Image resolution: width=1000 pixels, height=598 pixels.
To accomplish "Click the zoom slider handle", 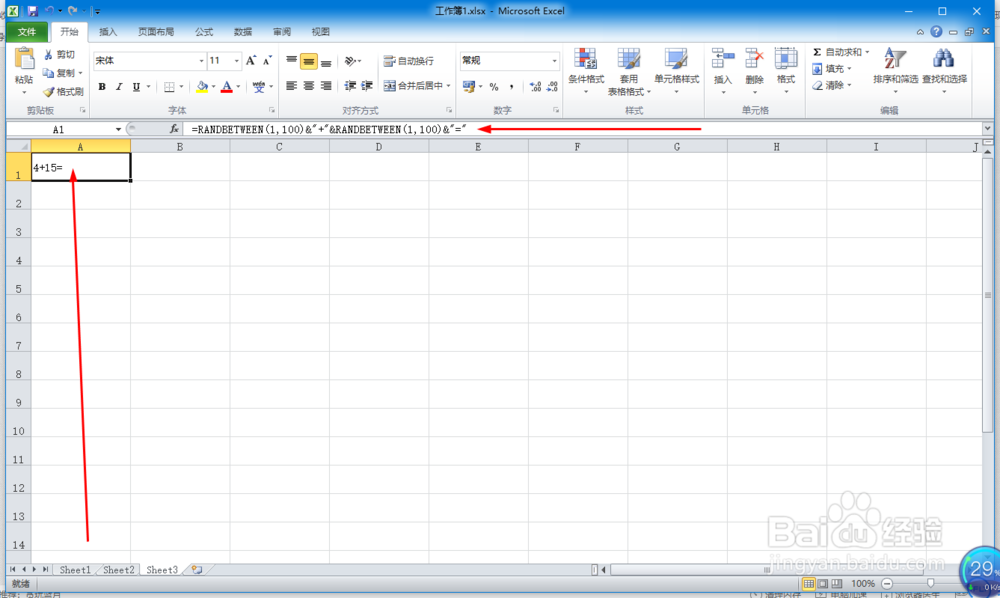I will pyautogui.click(x=930, y=583).
